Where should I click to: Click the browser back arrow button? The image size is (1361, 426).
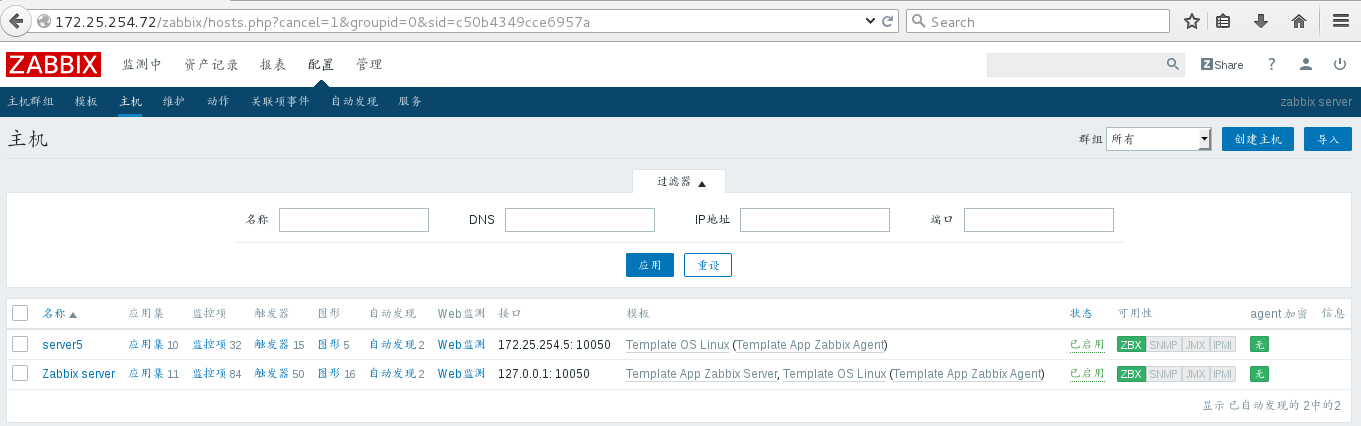pyautogui.click(x=17, y=21)
